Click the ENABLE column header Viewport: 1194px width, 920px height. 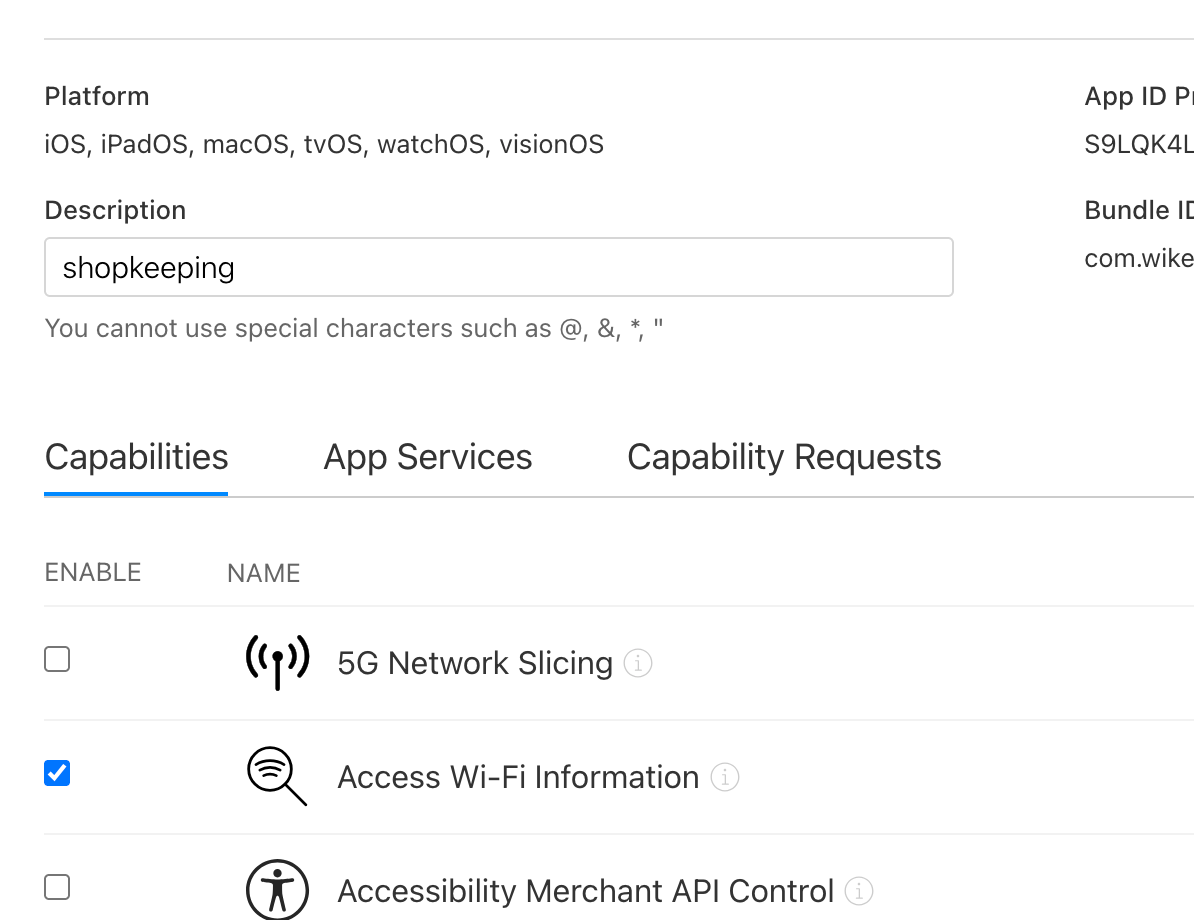point(93,572)
